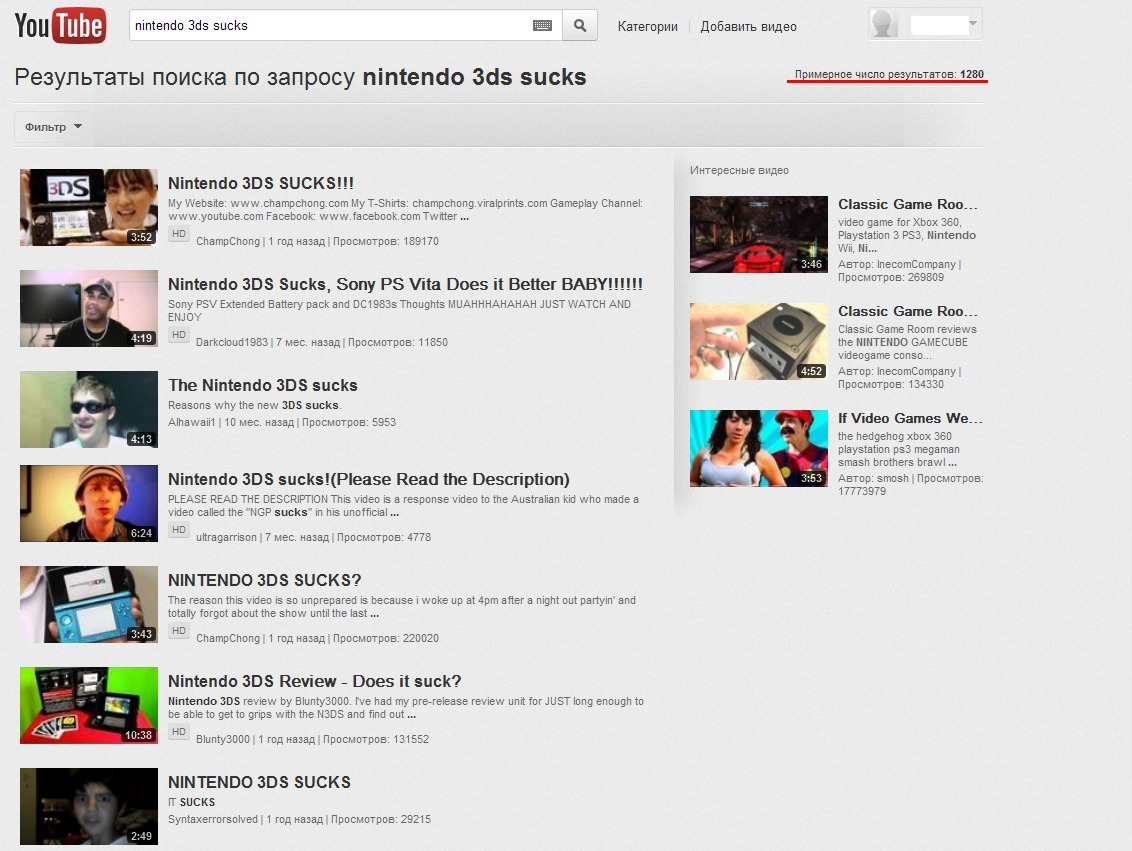
Task: Expand the Фильтр dropdown
Action: (x=53, y=127)
